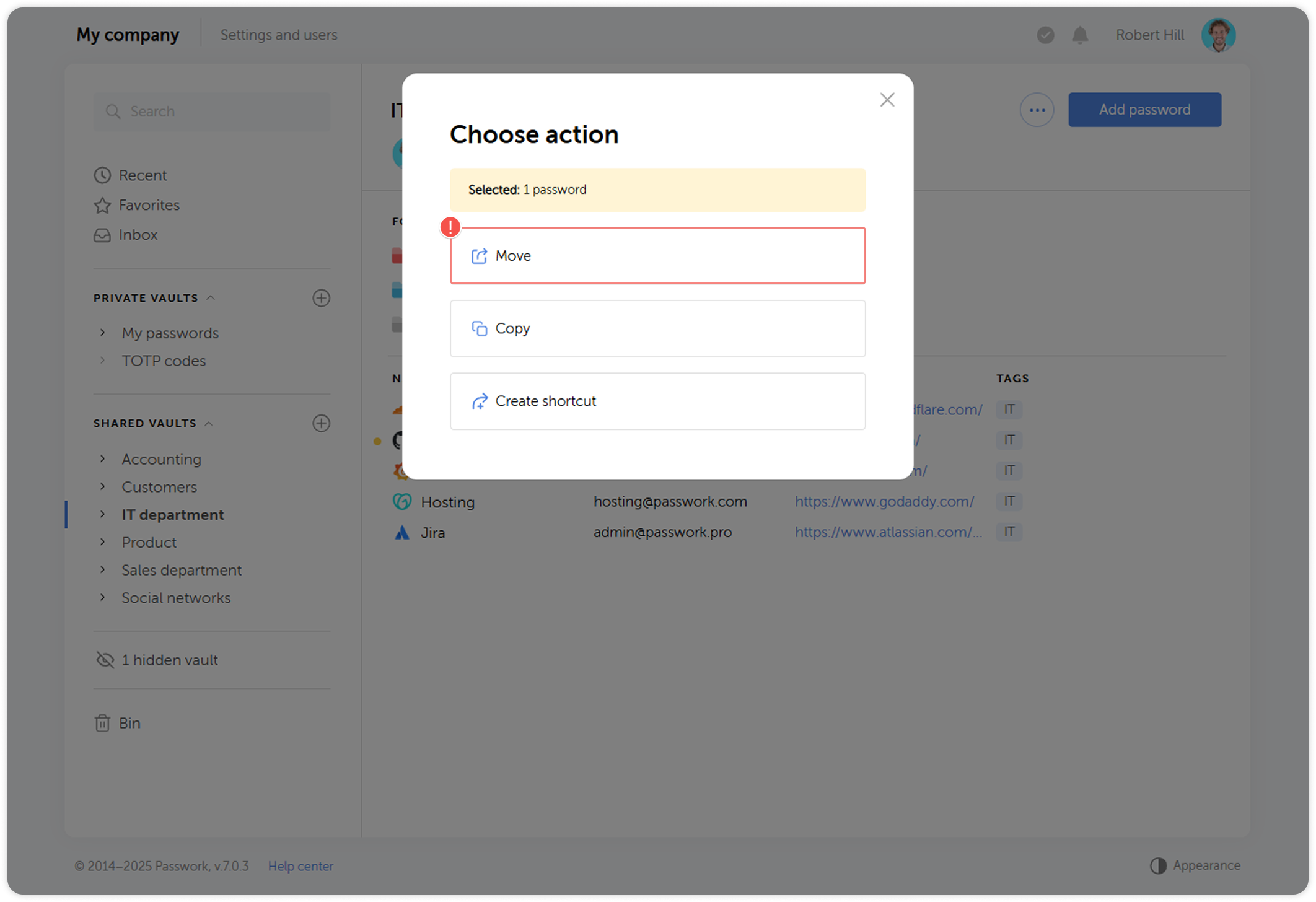Click the Recent clock icon

pos(103,175)
